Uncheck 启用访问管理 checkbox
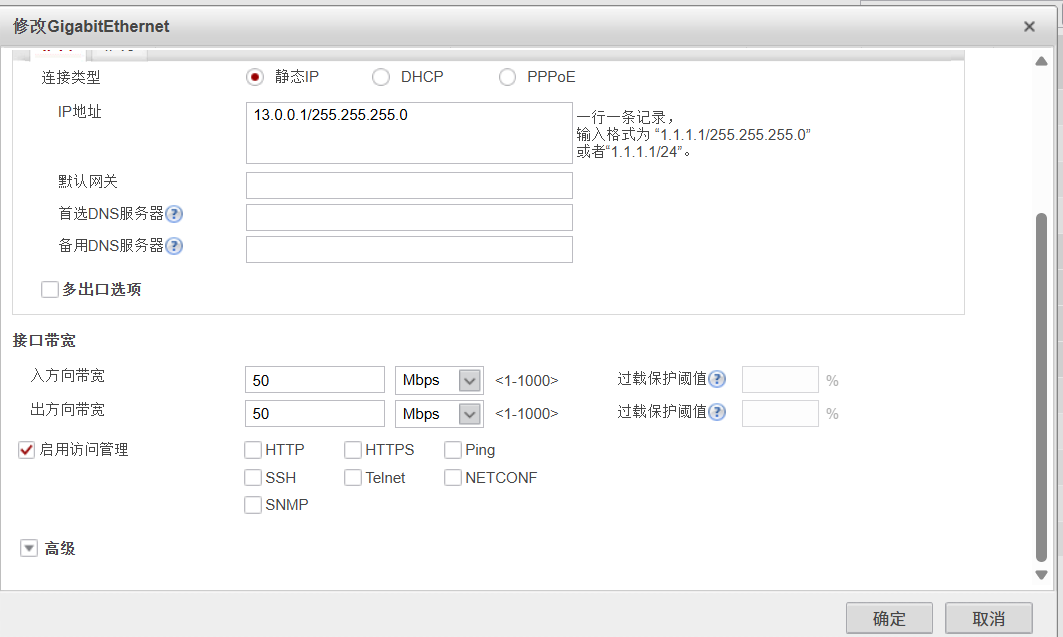Image resolution: width=1063 pixels, height=637 pixels. [x=26, y=450]
